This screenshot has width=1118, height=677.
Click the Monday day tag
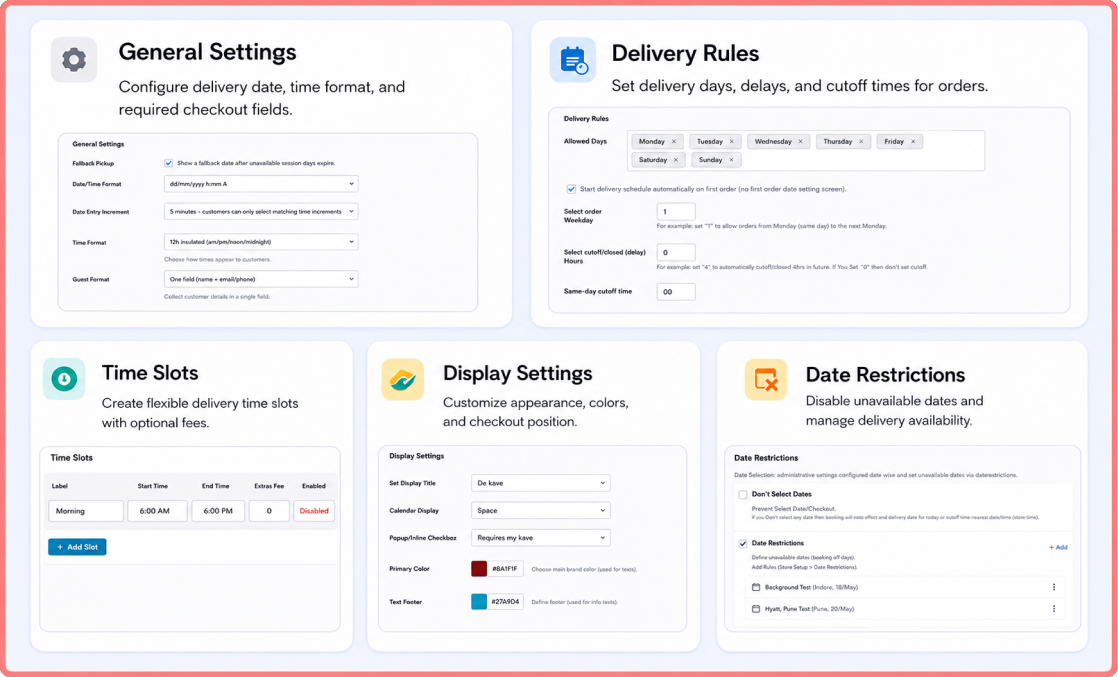point(657,141)
